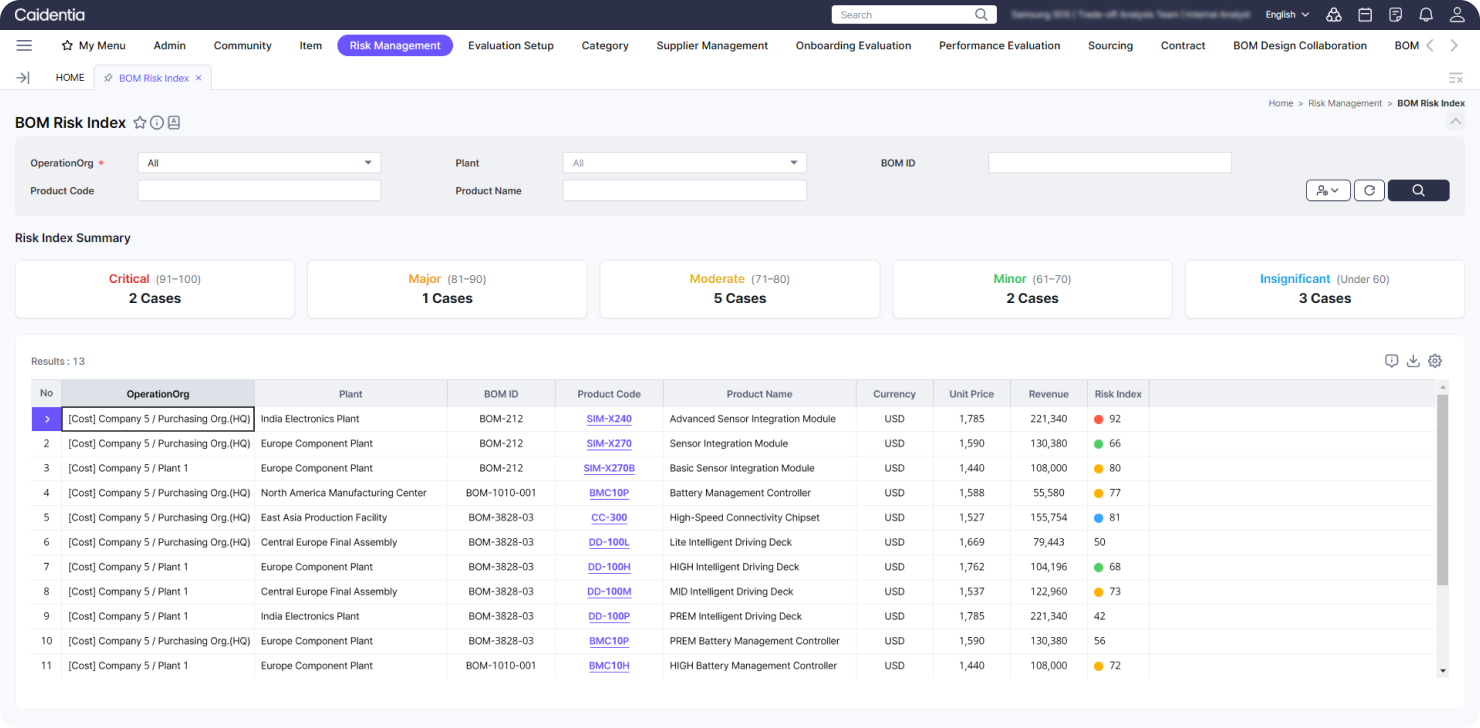Open the English language selector

pos(1287,15)
